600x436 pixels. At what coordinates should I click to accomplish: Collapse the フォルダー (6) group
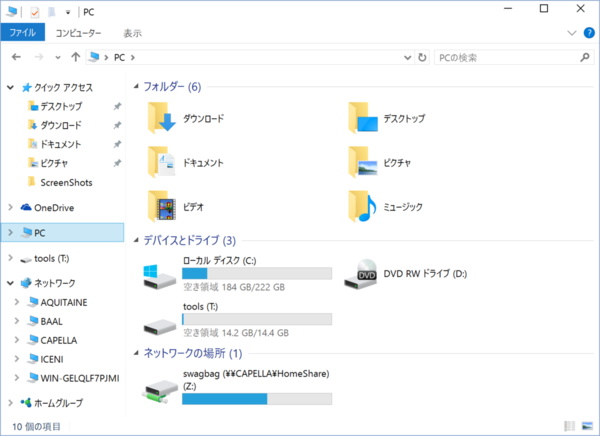pos(136,87)
